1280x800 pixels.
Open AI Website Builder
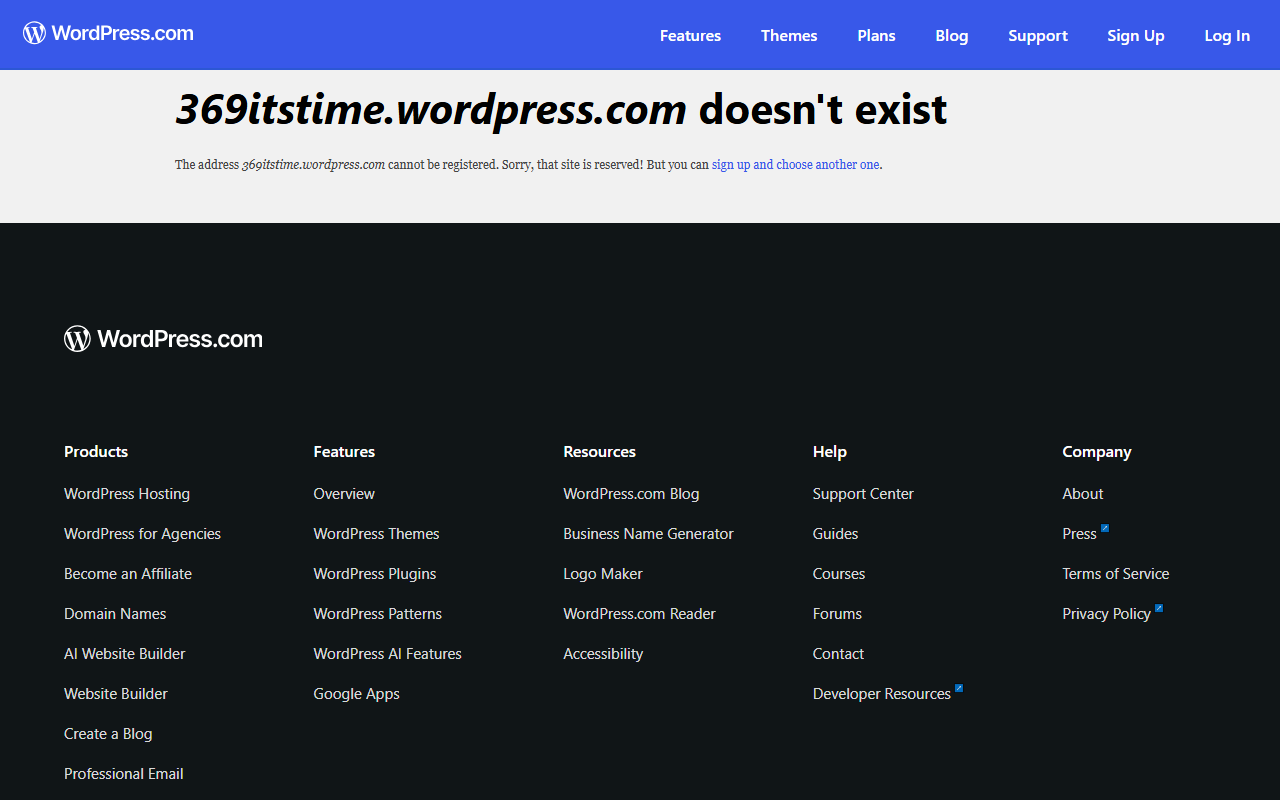point(125,654)
